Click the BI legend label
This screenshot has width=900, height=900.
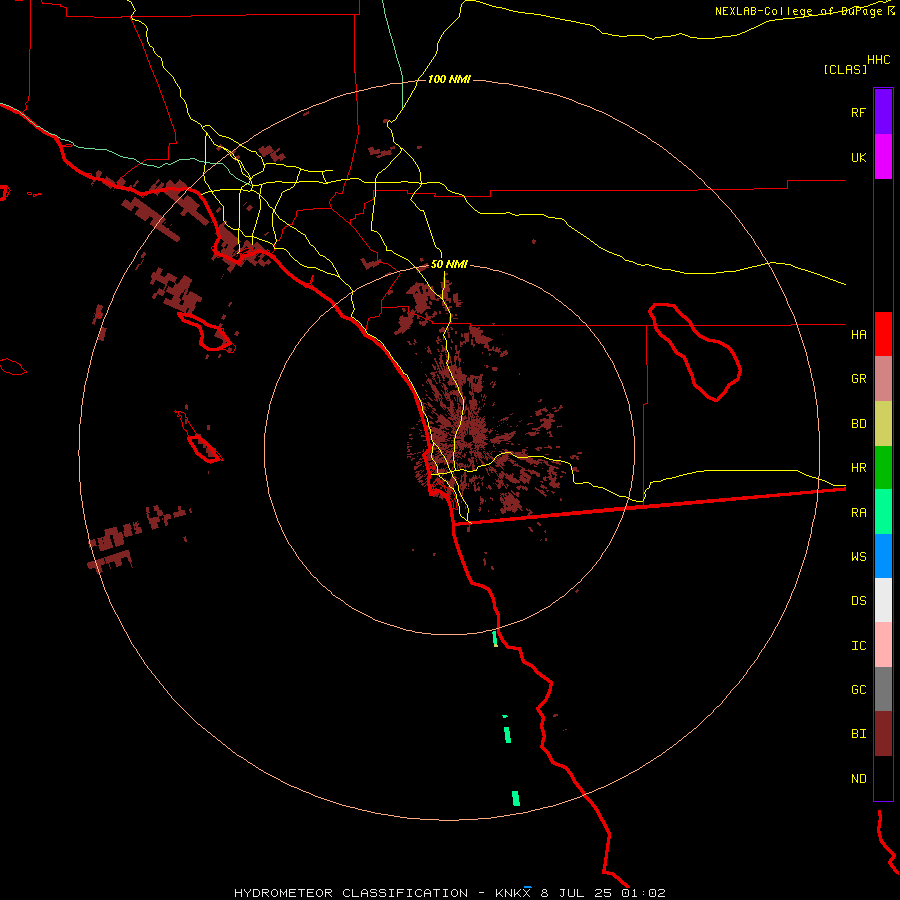coord(858,734)
